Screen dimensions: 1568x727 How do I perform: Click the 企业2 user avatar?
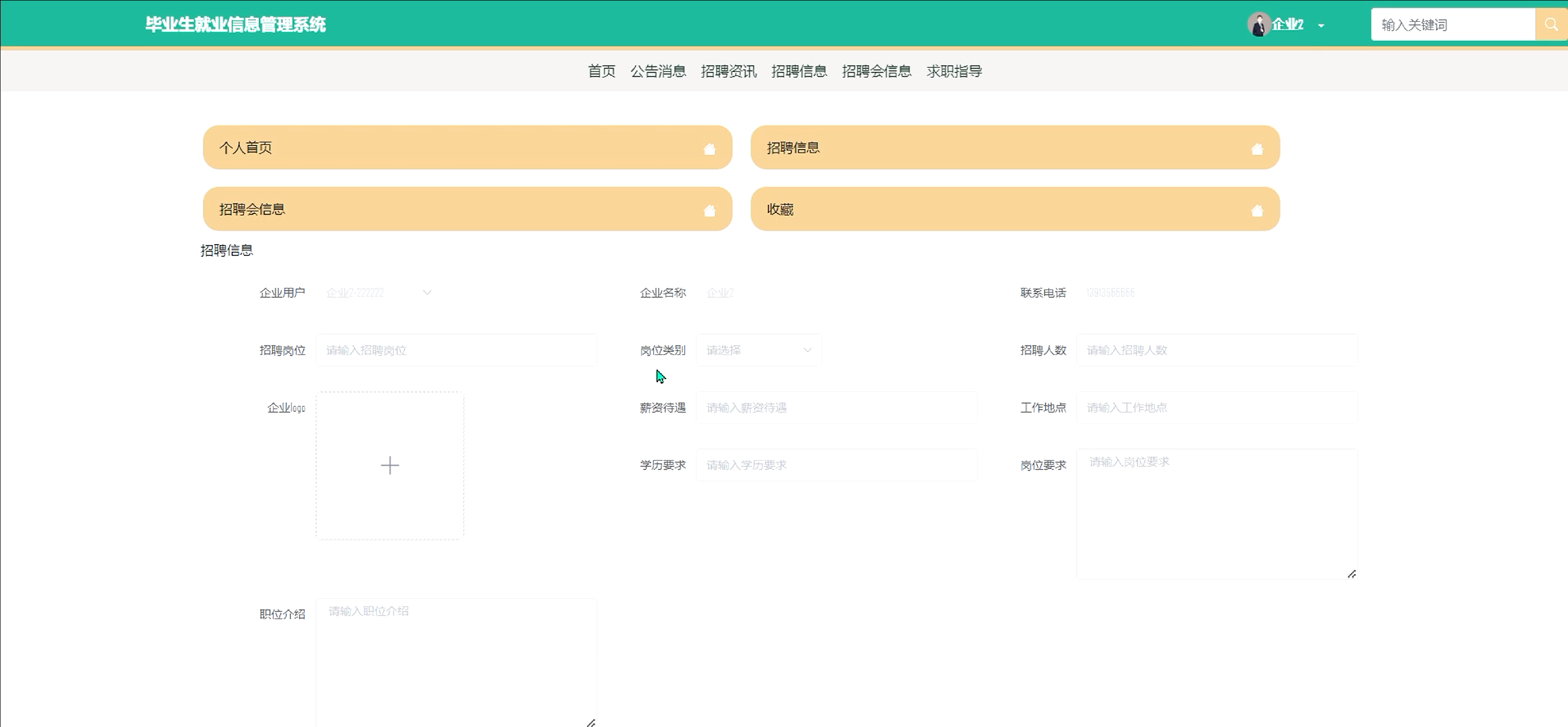(1258, 25)
